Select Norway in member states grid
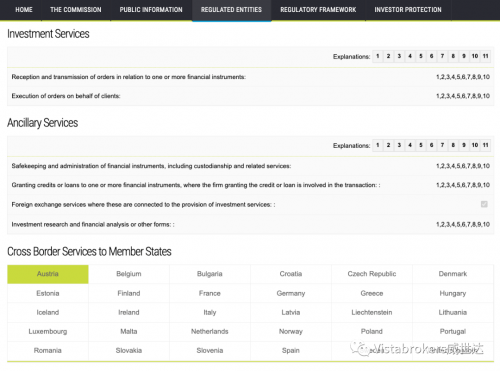Screen dimensions: 500x371 291,331
